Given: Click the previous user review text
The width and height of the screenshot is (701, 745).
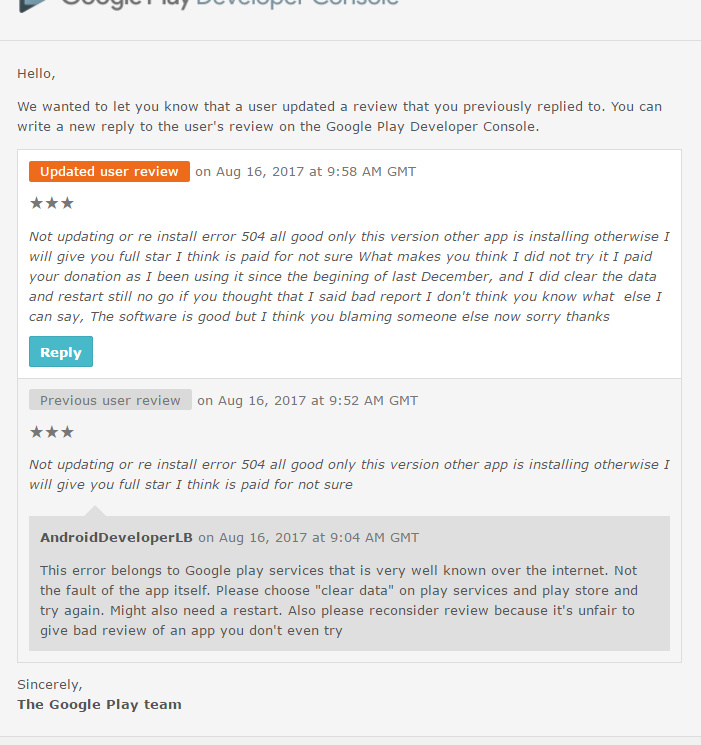Looking at the screenshot, I should click(x=349, y=474).
